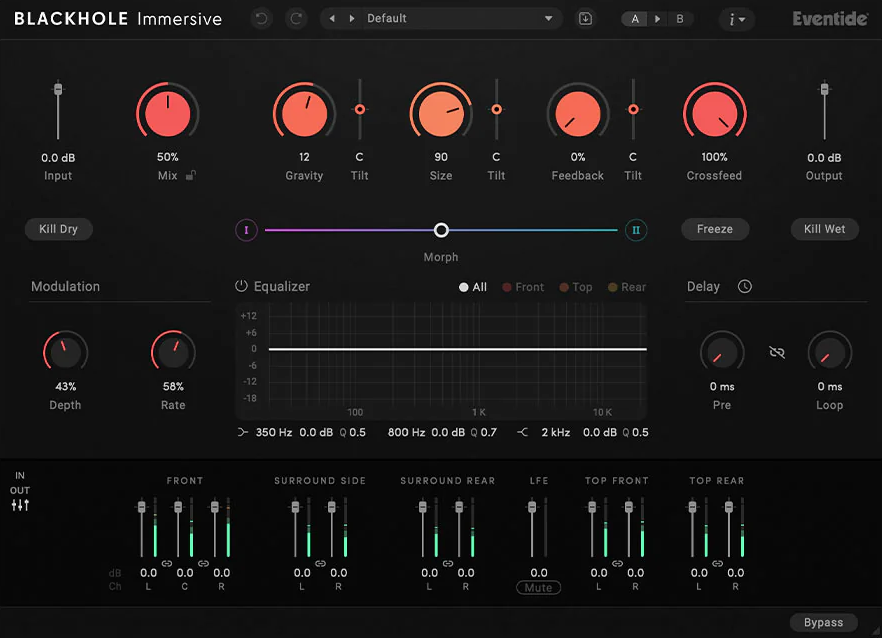Switch to the Rear EQ tab
This screenshot has width=882, height=638.
tap(627, 287)
